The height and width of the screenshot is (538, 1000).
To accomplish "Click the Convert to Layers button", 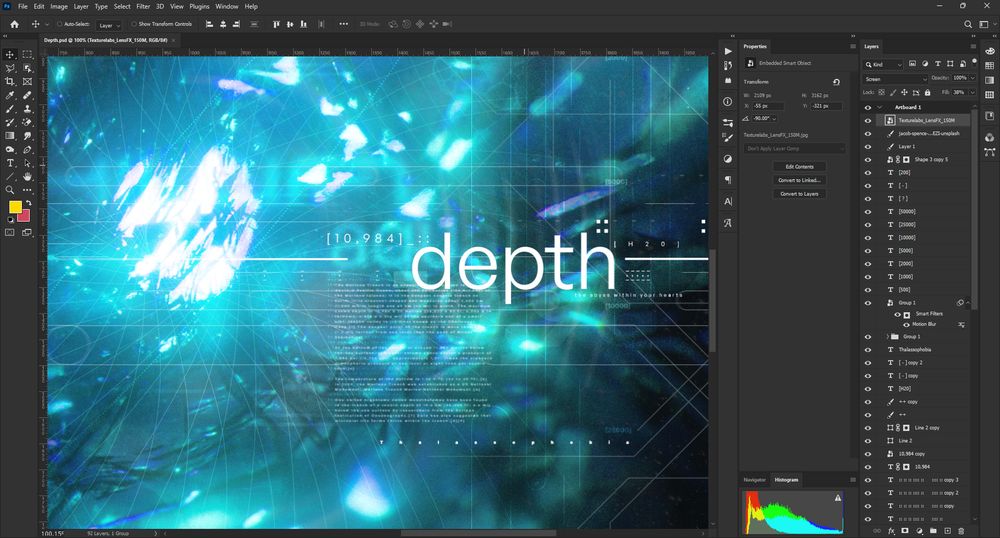I will [799, 194].
